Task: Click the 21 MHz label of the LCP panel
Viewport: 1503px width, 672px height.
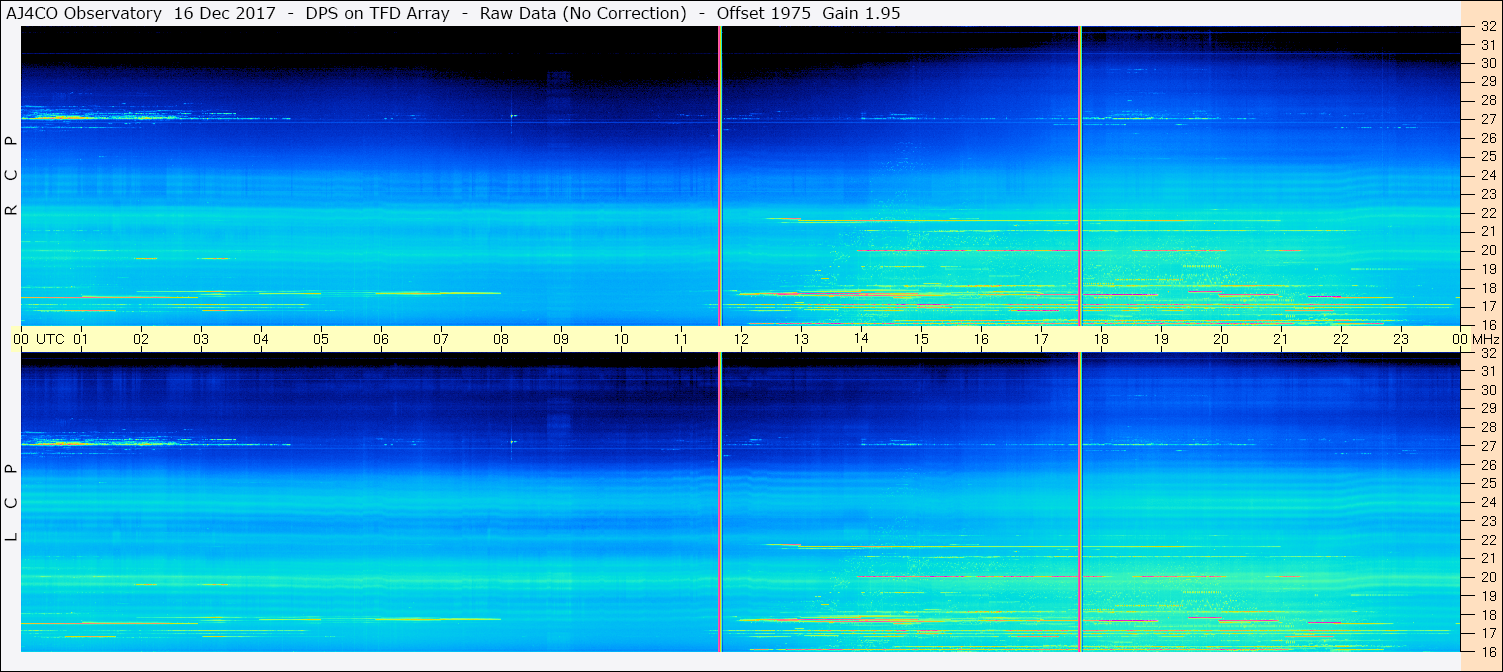Action: (1487, 558)
